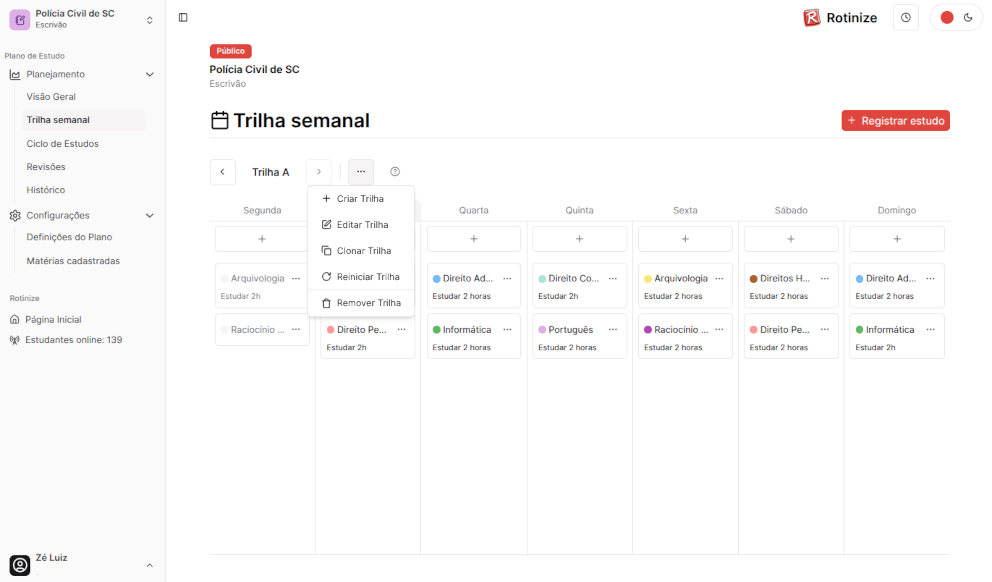Viewport: 992px width, 582px height.
Task: Open options for Quinta's Português card
Action: (613, 330)
